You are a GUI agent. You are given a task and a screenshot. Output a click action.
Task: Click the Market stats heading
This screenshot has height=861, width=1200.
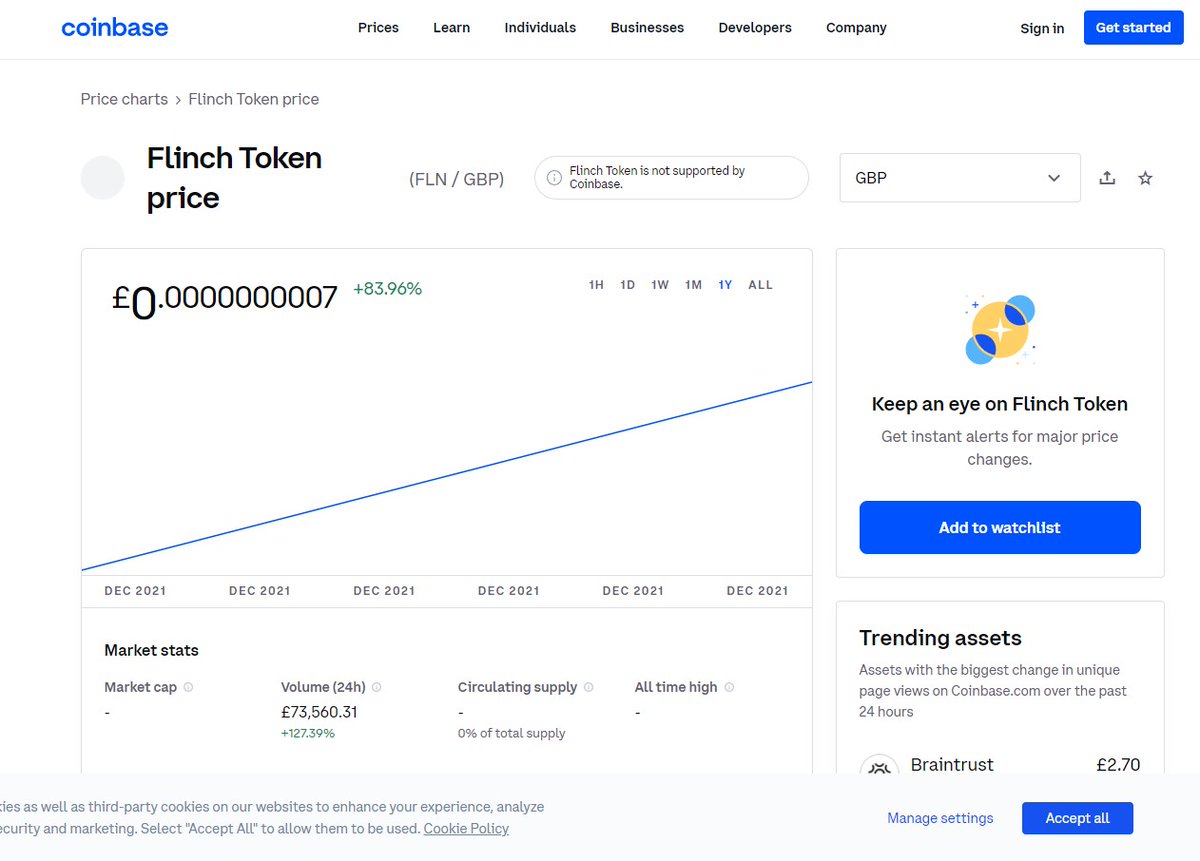tap(151, 650)
